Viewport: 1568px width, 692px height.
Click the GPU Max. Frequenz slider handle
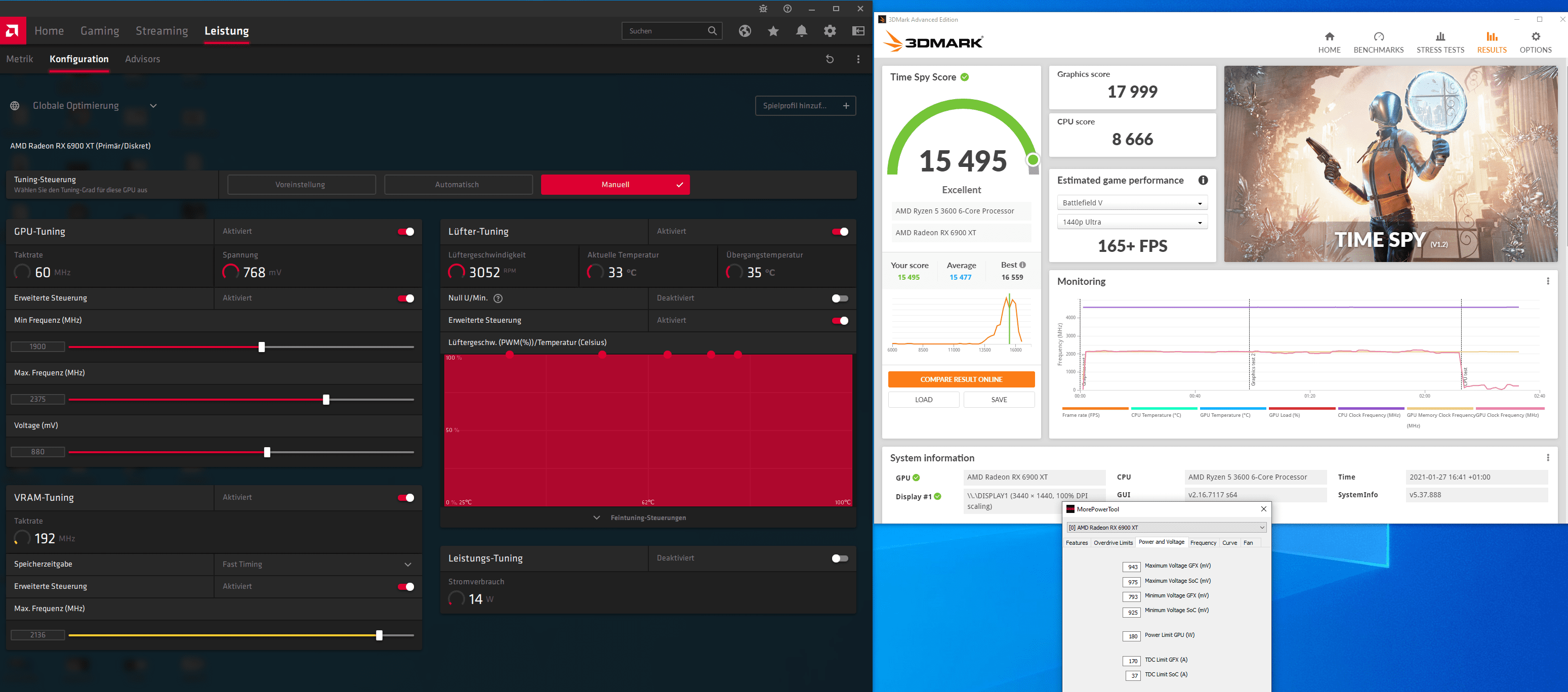coord(326,399)
